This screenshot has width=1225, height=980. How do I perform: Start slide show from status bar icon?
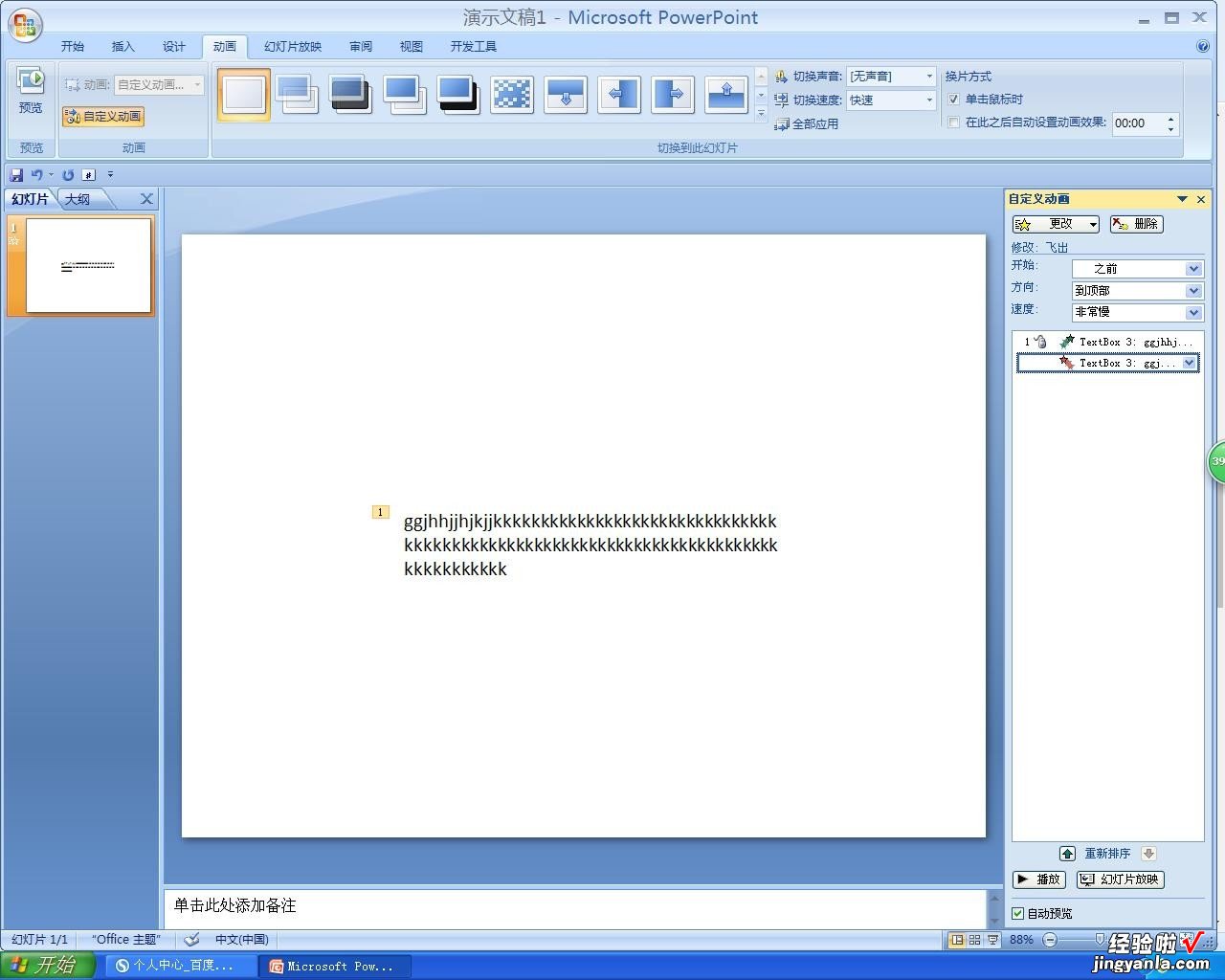992,940
